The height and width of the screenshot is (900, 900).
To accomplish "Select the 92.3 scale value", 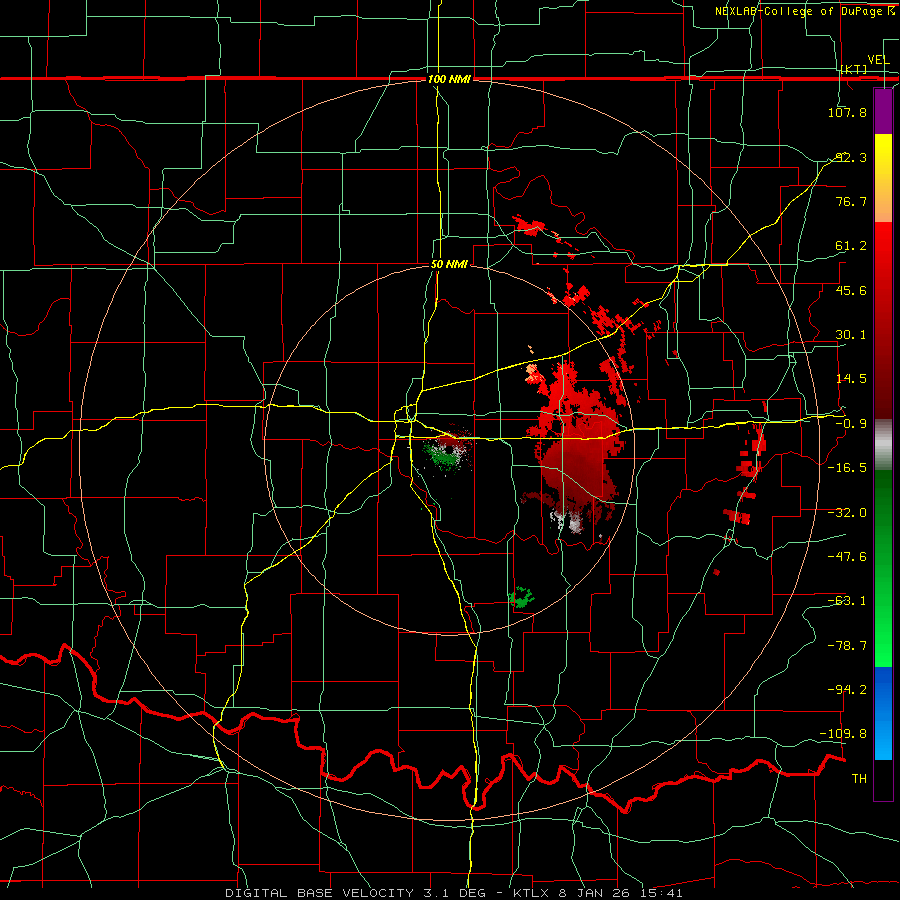I will tap(851, 157).
